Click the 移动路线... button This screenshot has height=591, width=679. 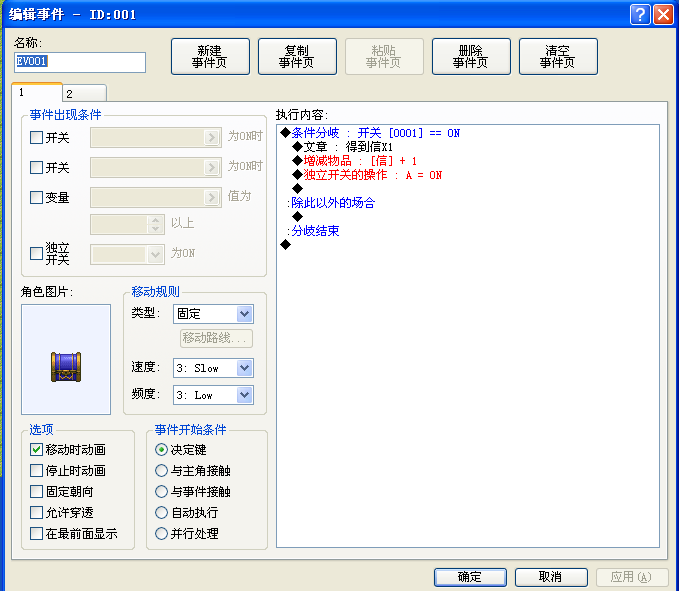(216, 338)
